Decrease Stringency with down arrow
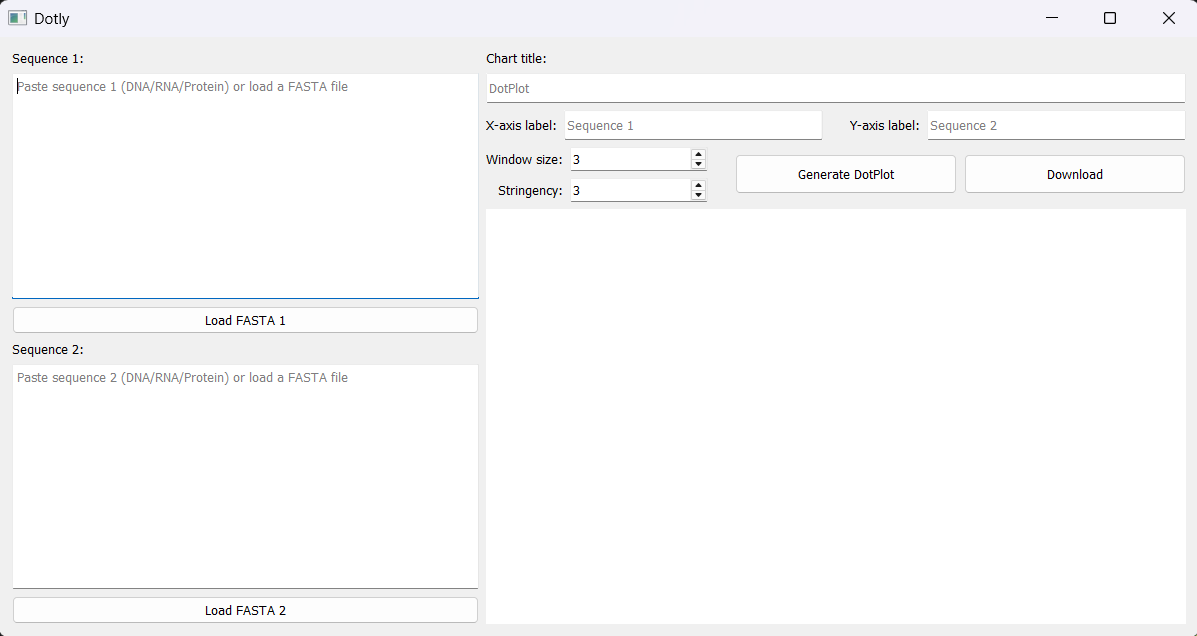 tap(697, 194)
